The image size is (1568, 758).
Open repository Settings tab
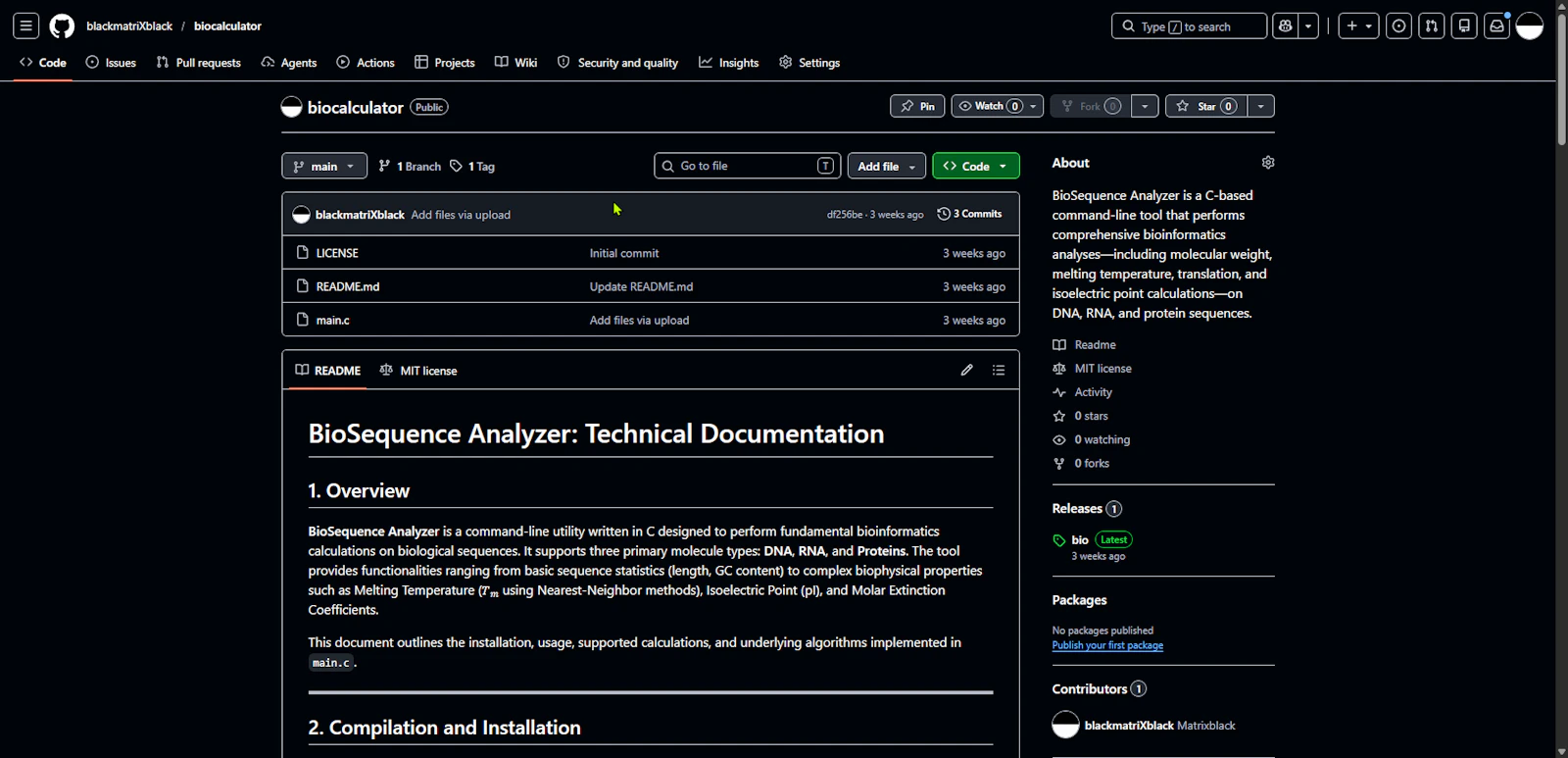pyautogui.click(x=809, y=62)
